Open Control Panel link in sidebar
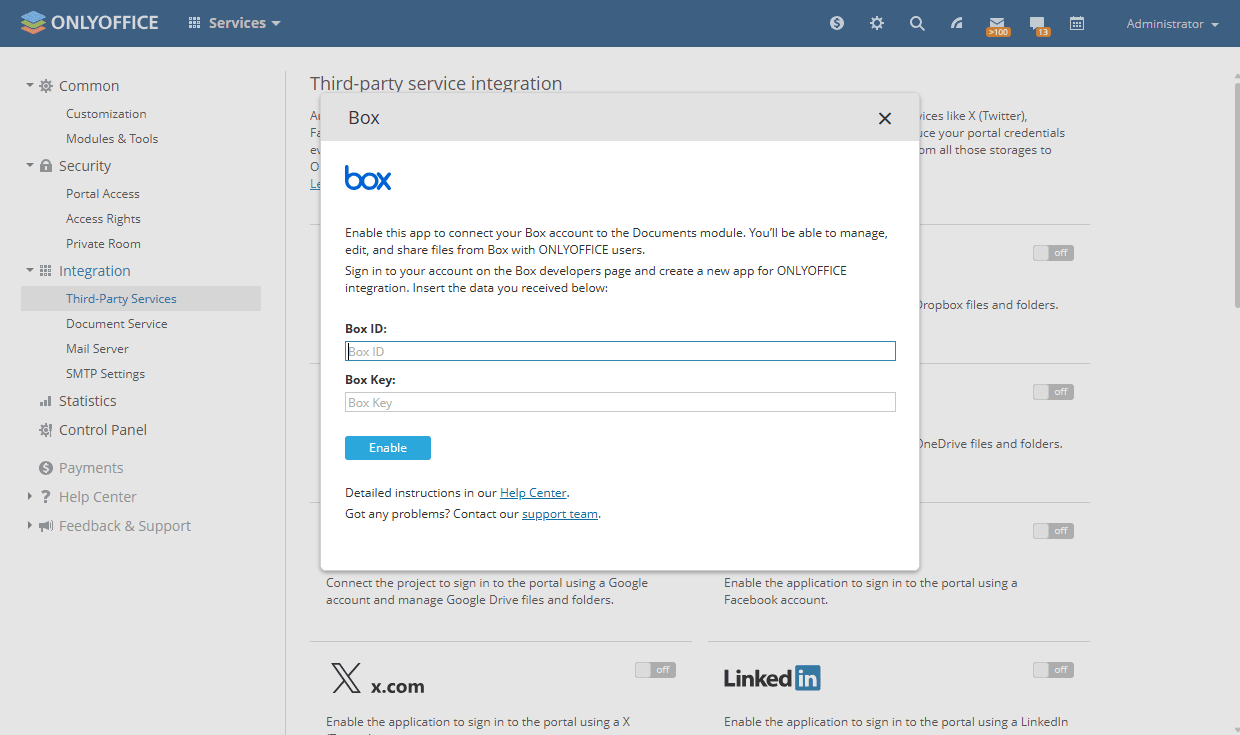 click(x=103, y=430)
